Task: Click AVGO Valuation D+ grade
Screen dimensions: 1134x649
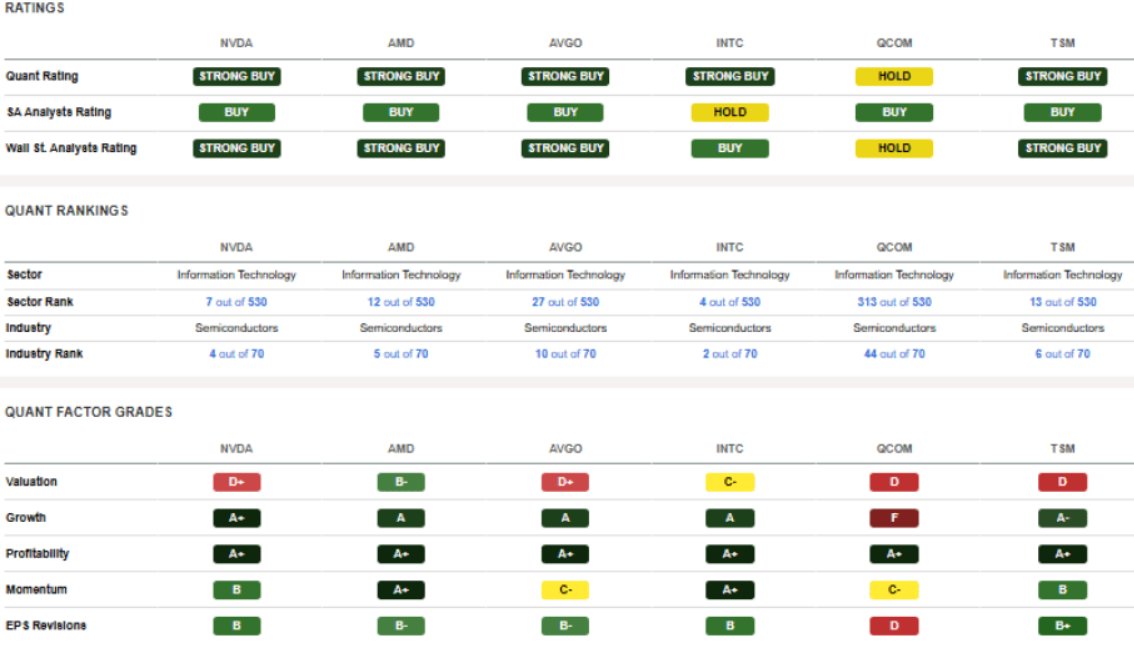Action: point(566,482)
